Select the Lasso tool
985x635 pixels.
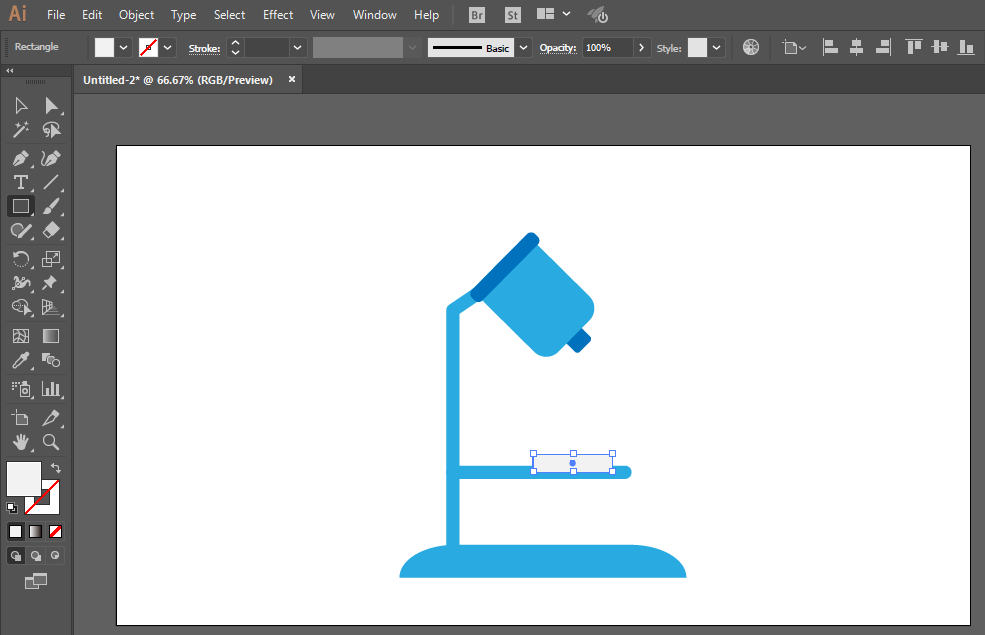point(51,130)
